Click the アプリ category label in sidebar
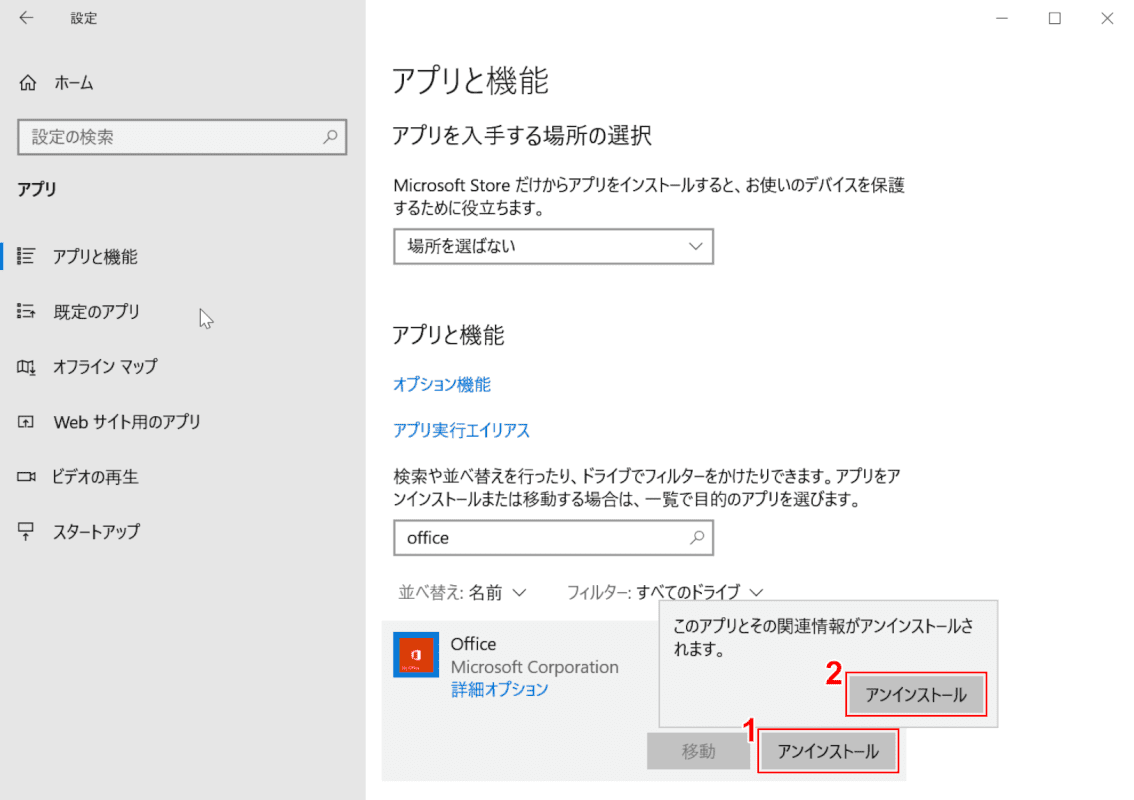The width and height of the screenshot is (1134, 800). 37,189
